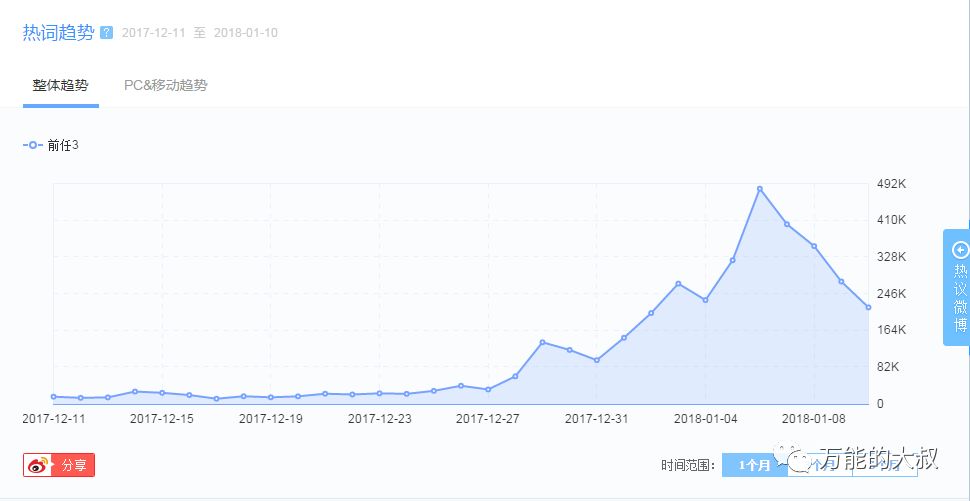Click the first data point above 2017-12-11
970x501 pixels.
click(53, 397)
